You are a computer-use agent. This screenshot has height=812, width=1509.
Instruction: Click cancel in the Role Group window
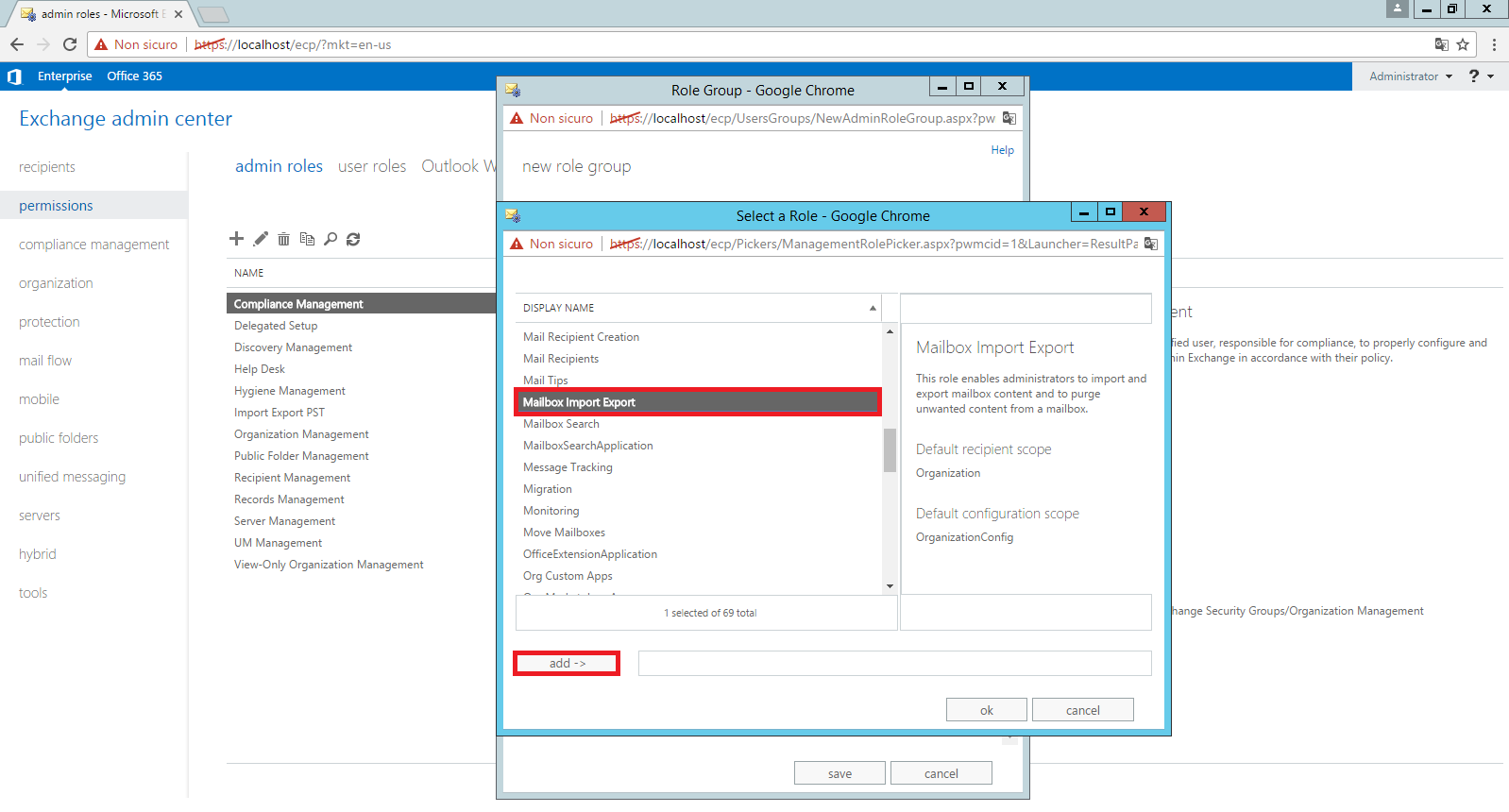(x=941, y=773)
